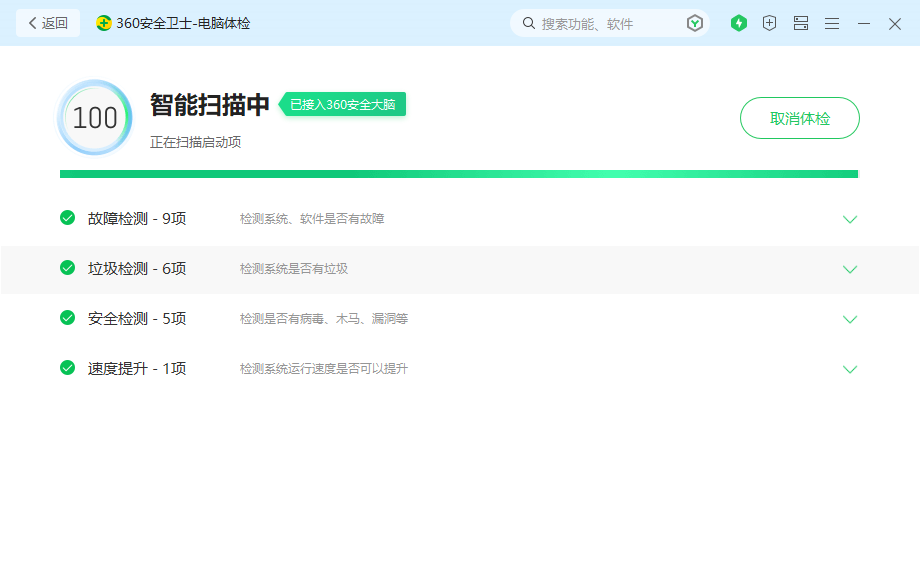Viewport: 920px width, 580px height.
Task: Click the 检测系统、软件是否有故障 description
Action: coord(312,219)
